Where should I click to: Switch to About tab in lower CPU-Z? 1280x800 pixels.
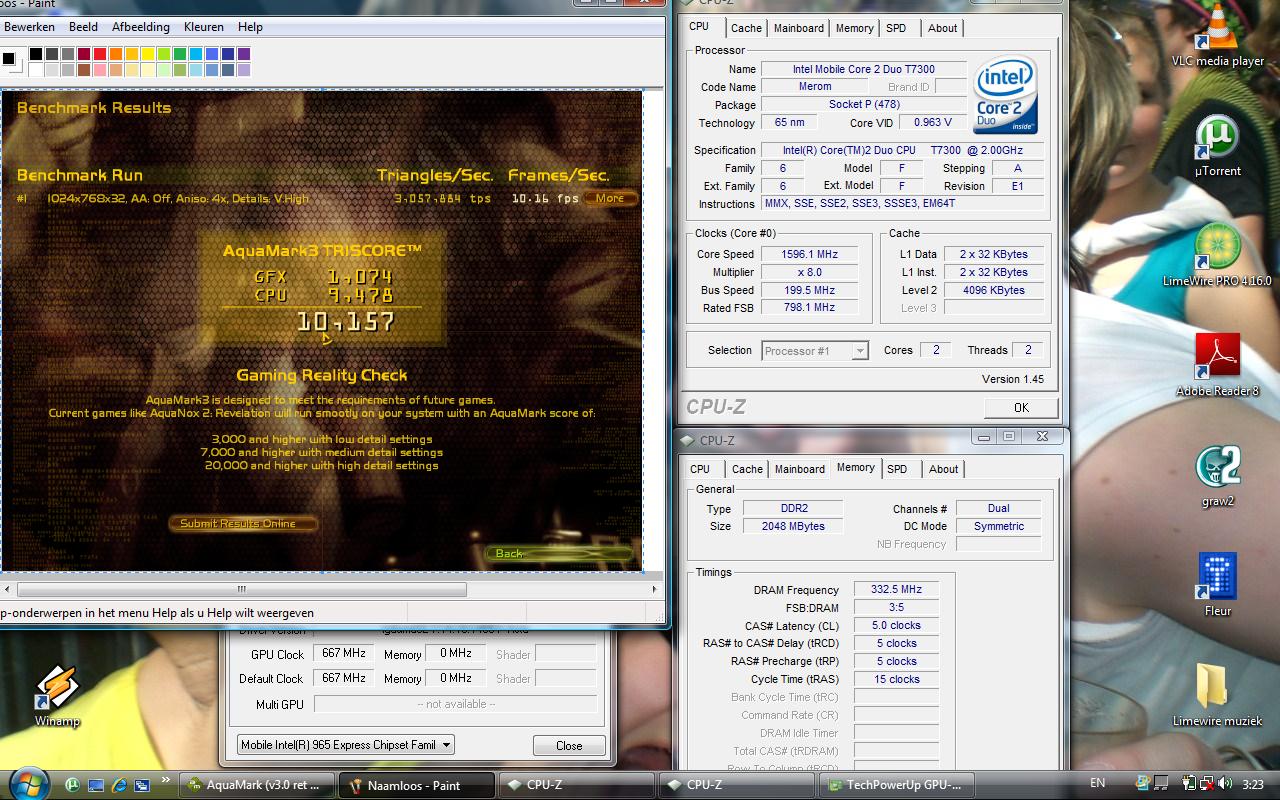[x=944, y=469]
